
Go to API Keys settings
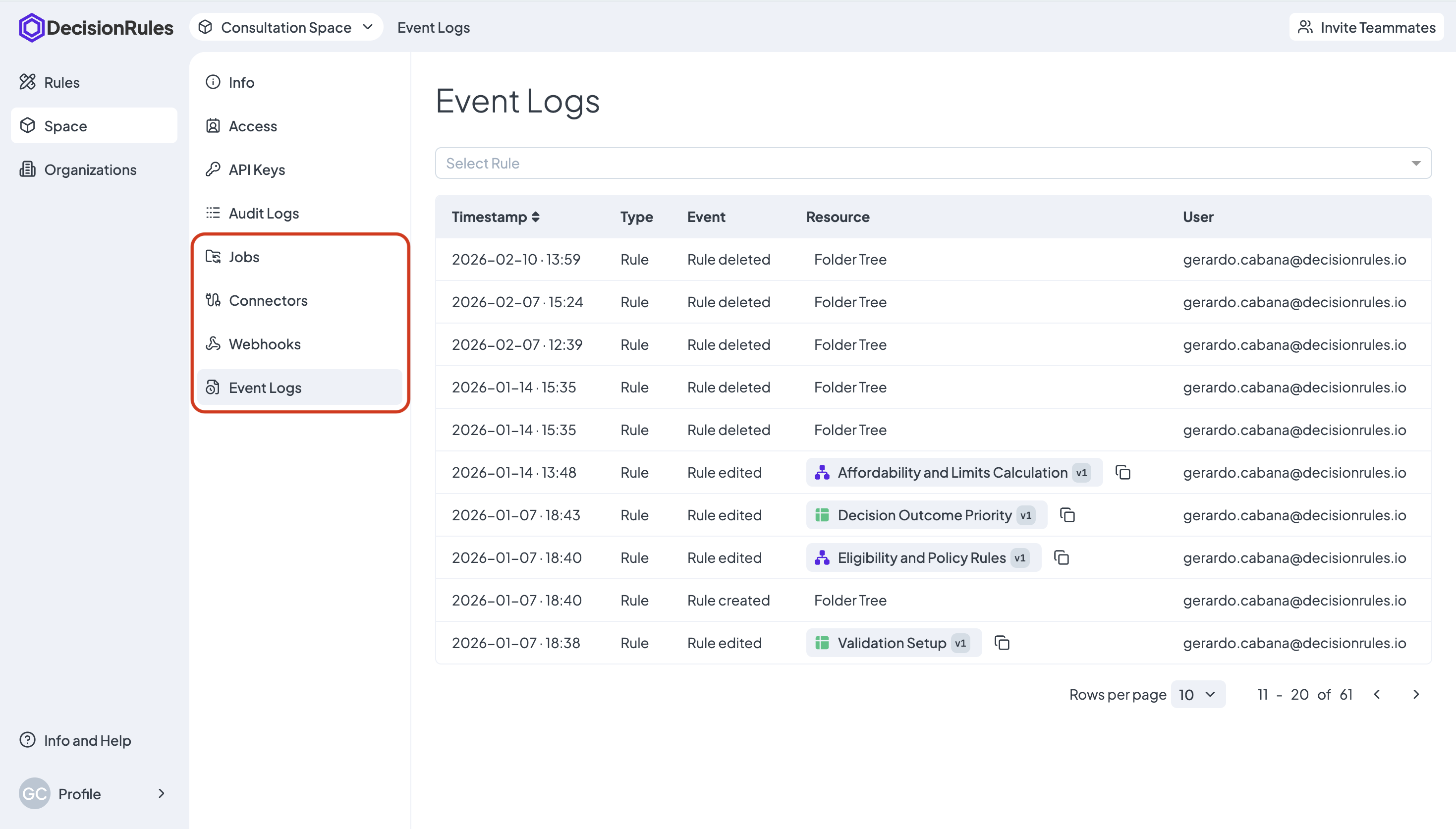click(256, 169)
